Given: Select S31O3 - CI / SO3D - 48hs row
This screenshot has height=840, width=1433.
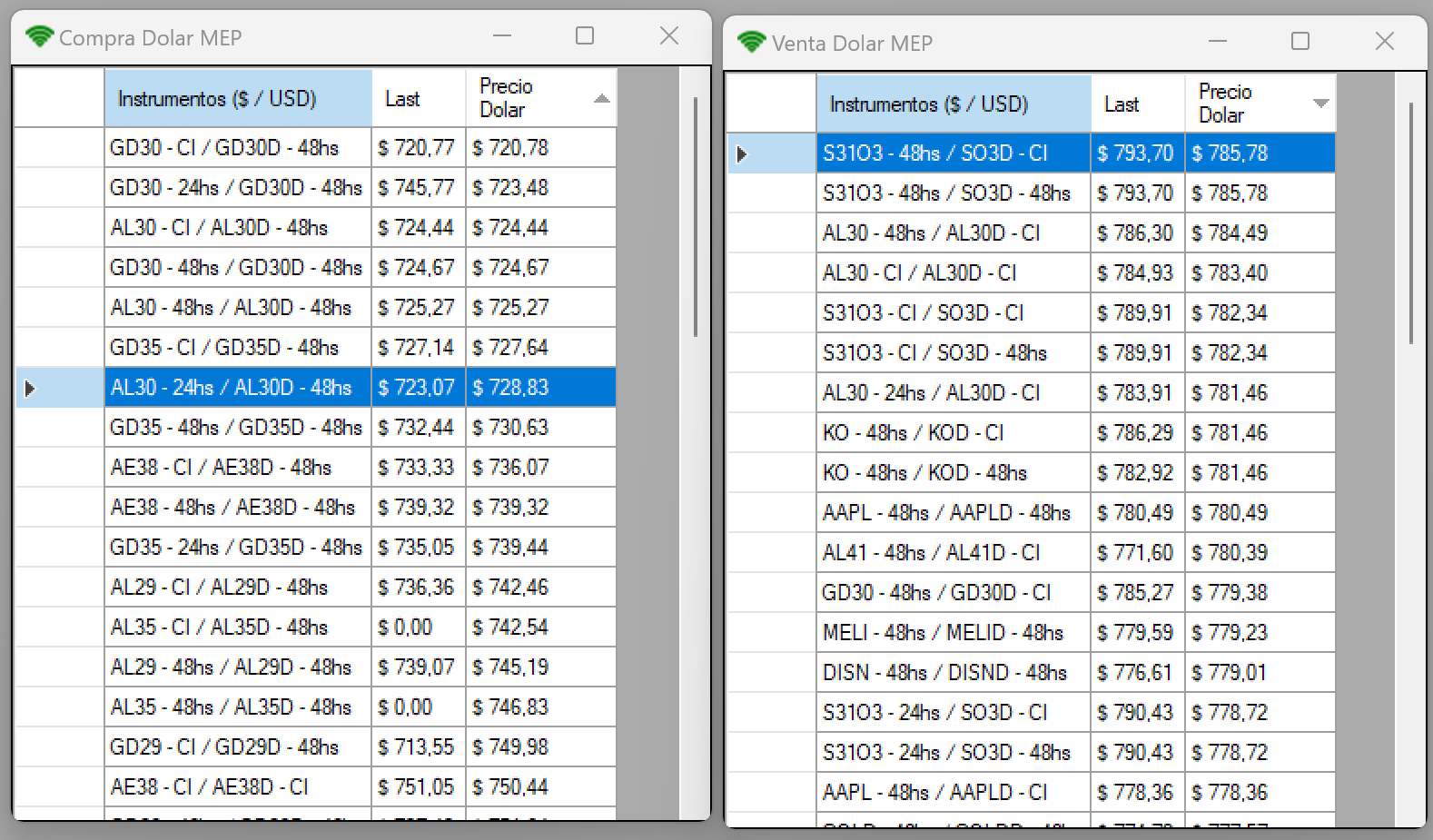Looking at the screenshot, I should tap(1032, 352).
